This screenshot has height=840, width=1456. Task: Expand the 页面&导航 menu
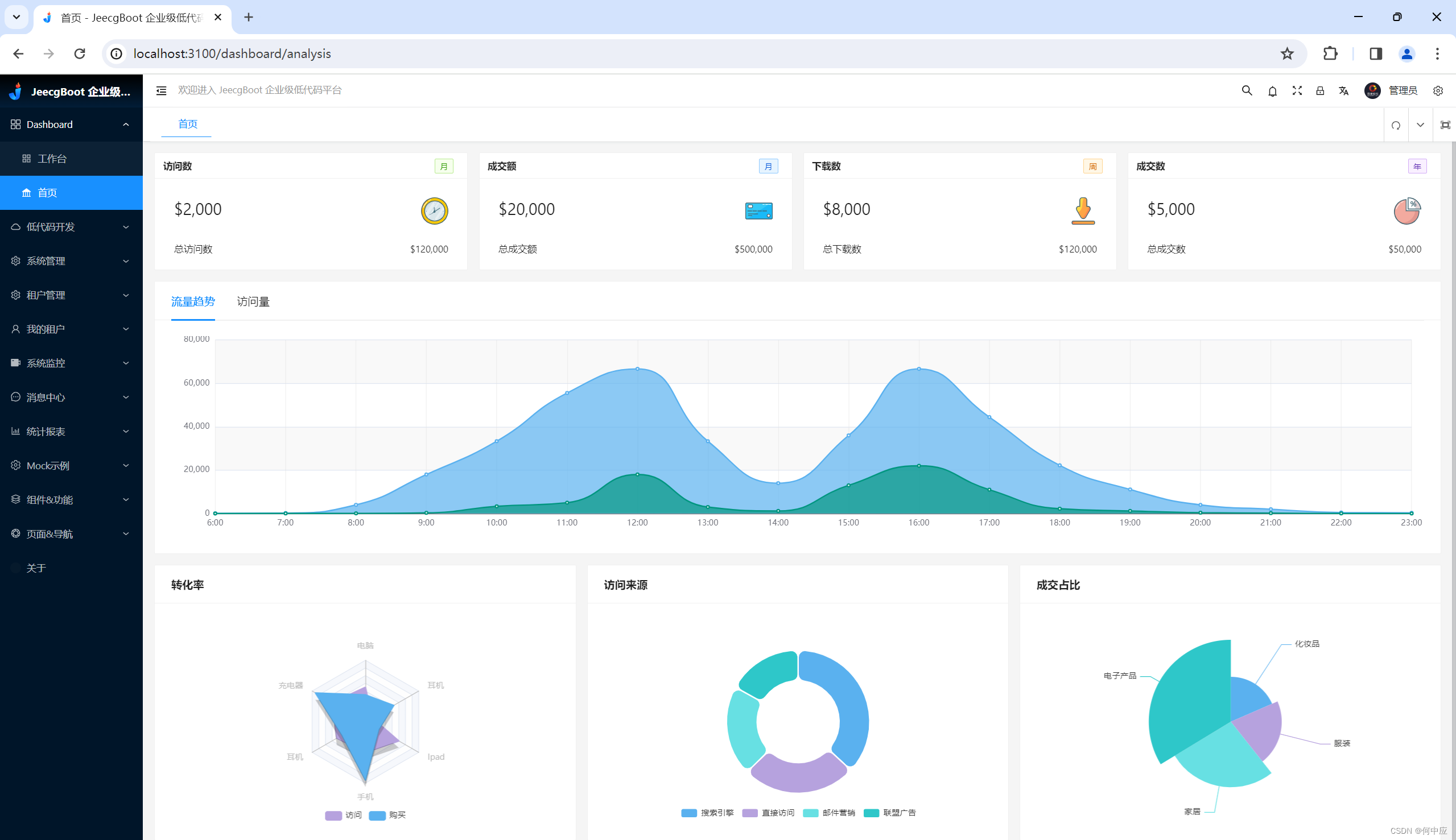71,533
